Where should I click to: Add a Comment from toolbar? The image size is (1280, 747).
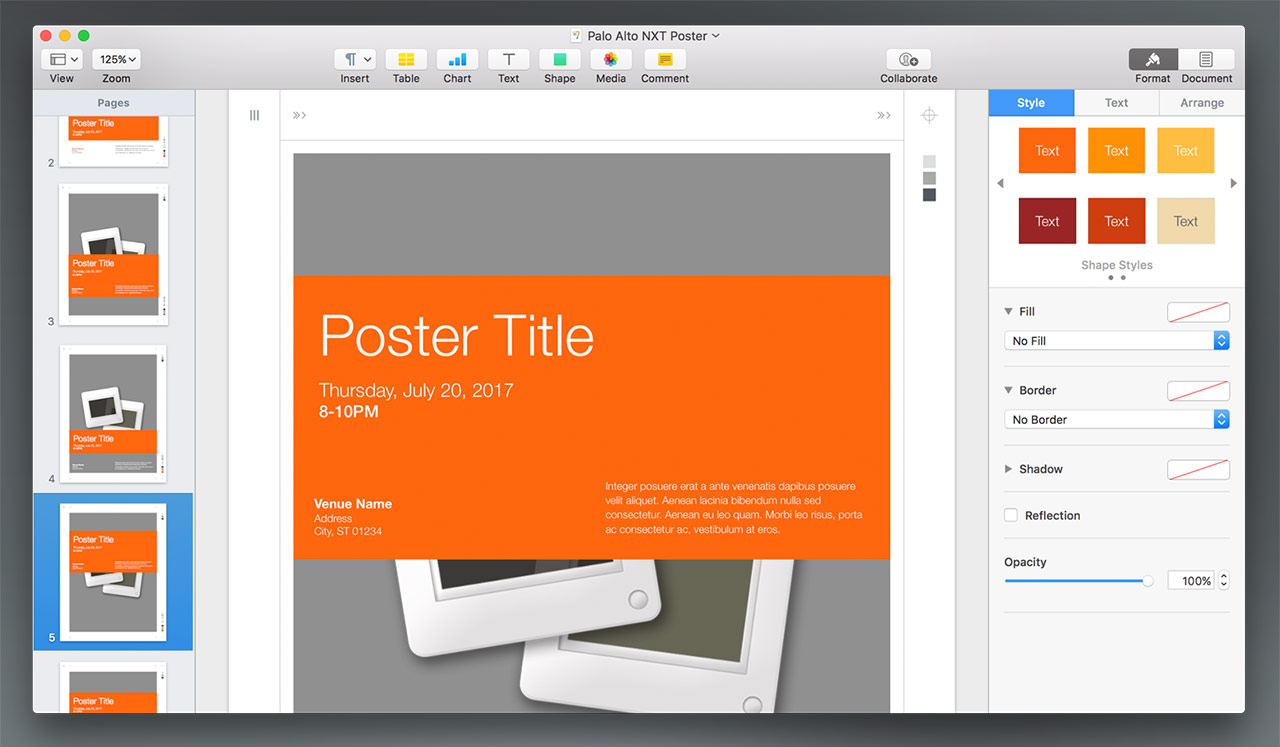[x=665, y=60]
